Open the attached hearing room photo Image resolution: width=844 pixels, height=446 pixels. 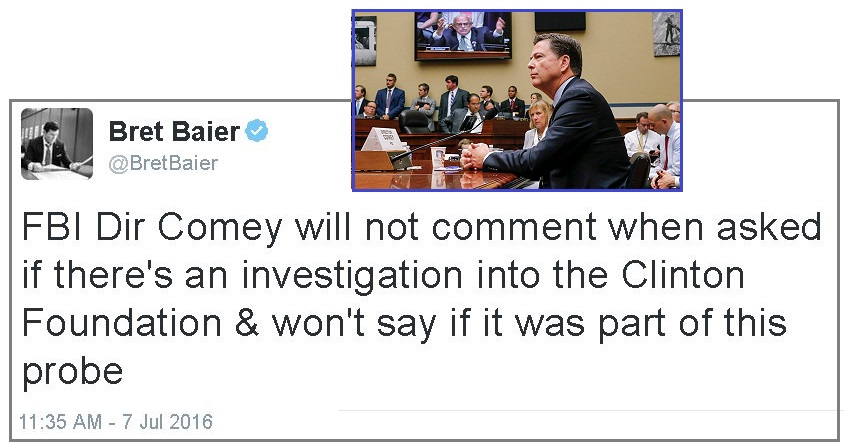516,100
